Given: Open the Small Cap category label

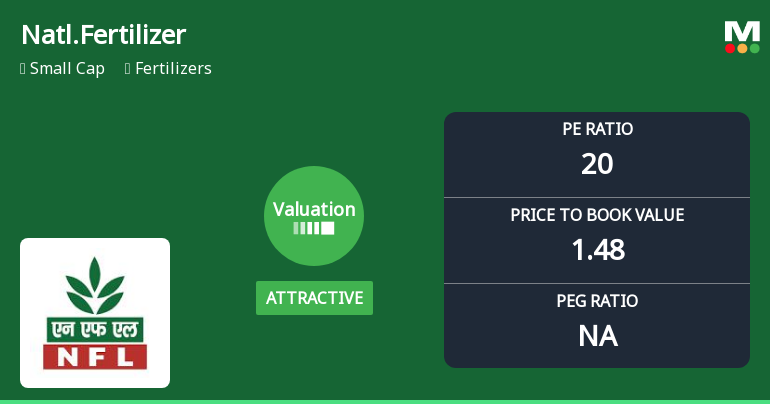Looking at the screenshot, I should tap(67, 69).
